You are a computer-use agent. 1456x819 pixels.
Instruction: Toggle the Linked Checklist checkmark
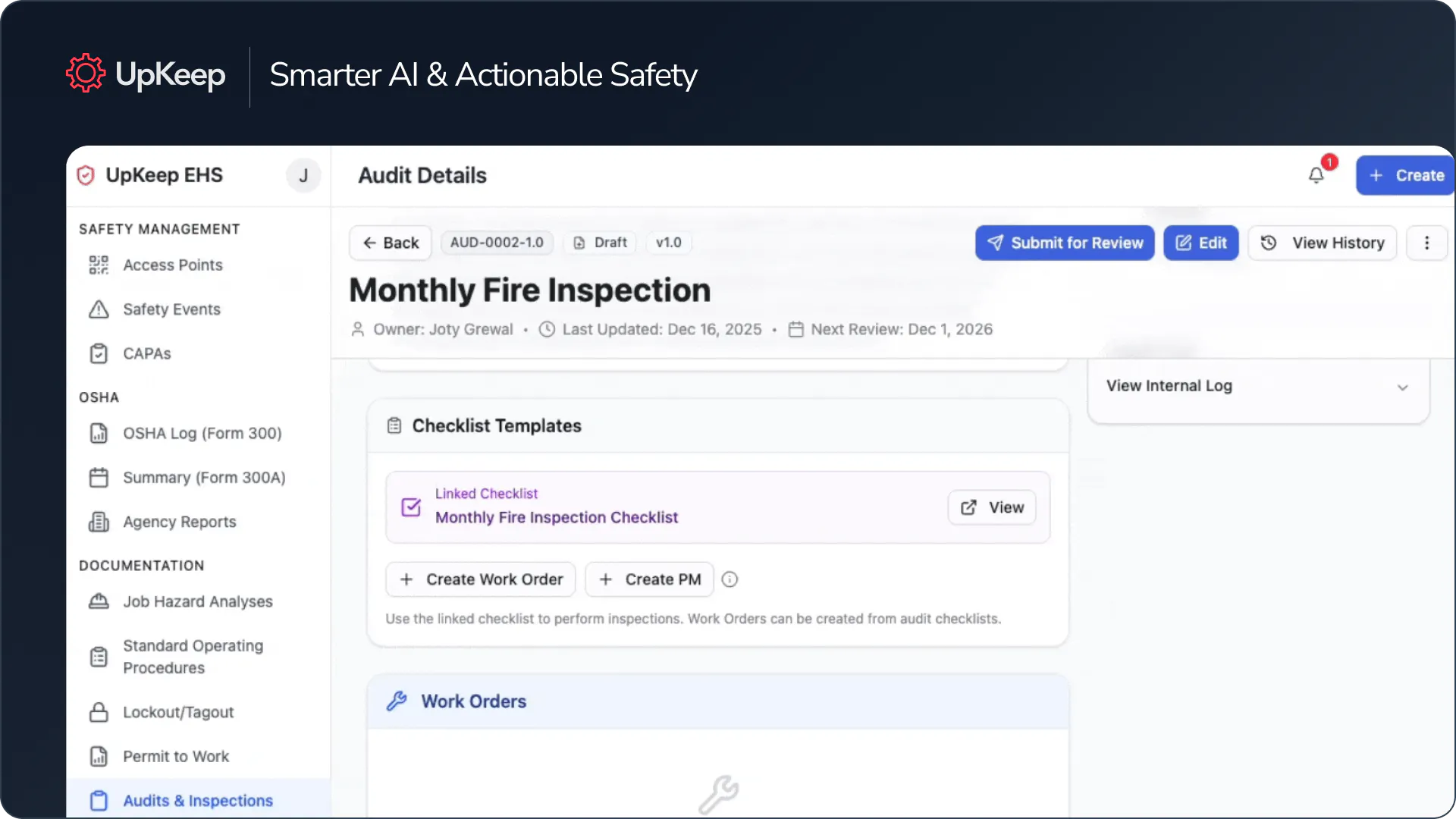click(x=410, y=507)
